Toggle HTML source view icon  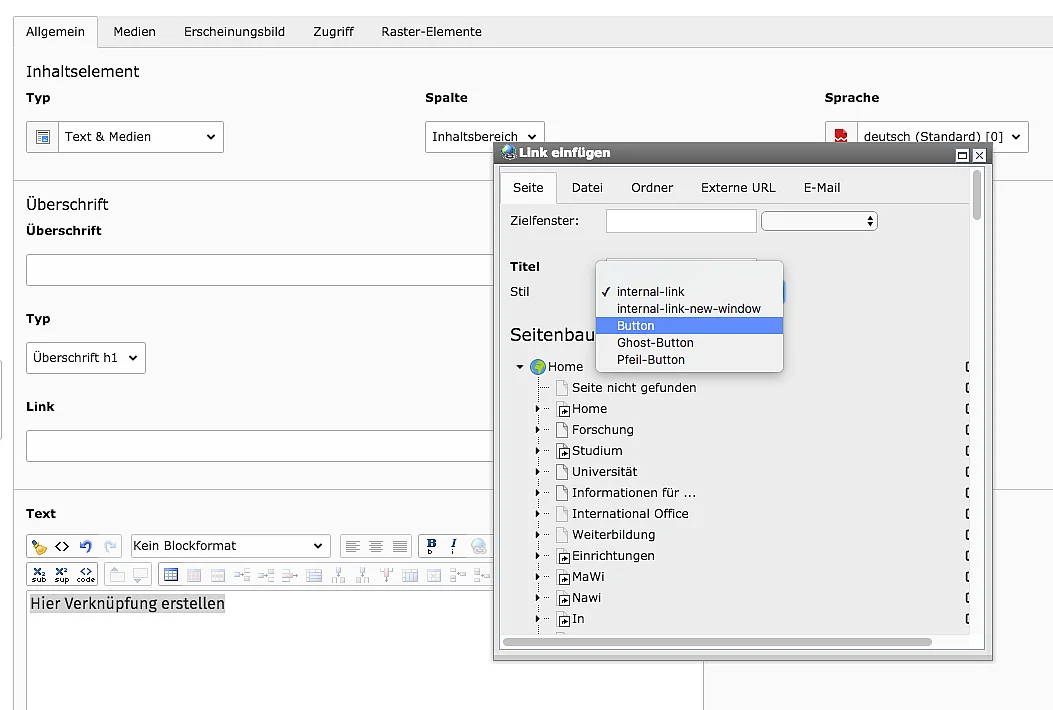(62, 546)
